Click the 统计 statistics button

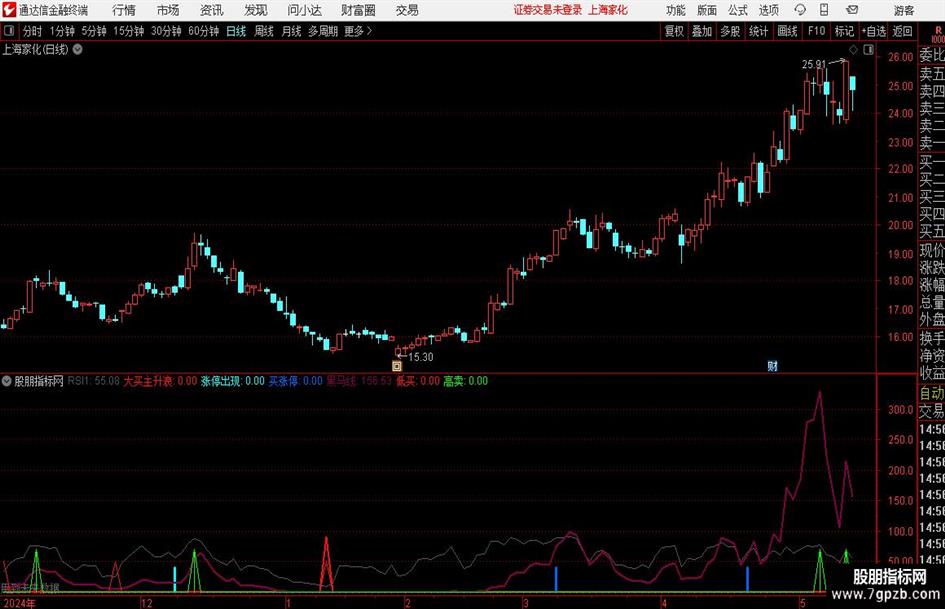pyautogui.click(x=758, y=31)
